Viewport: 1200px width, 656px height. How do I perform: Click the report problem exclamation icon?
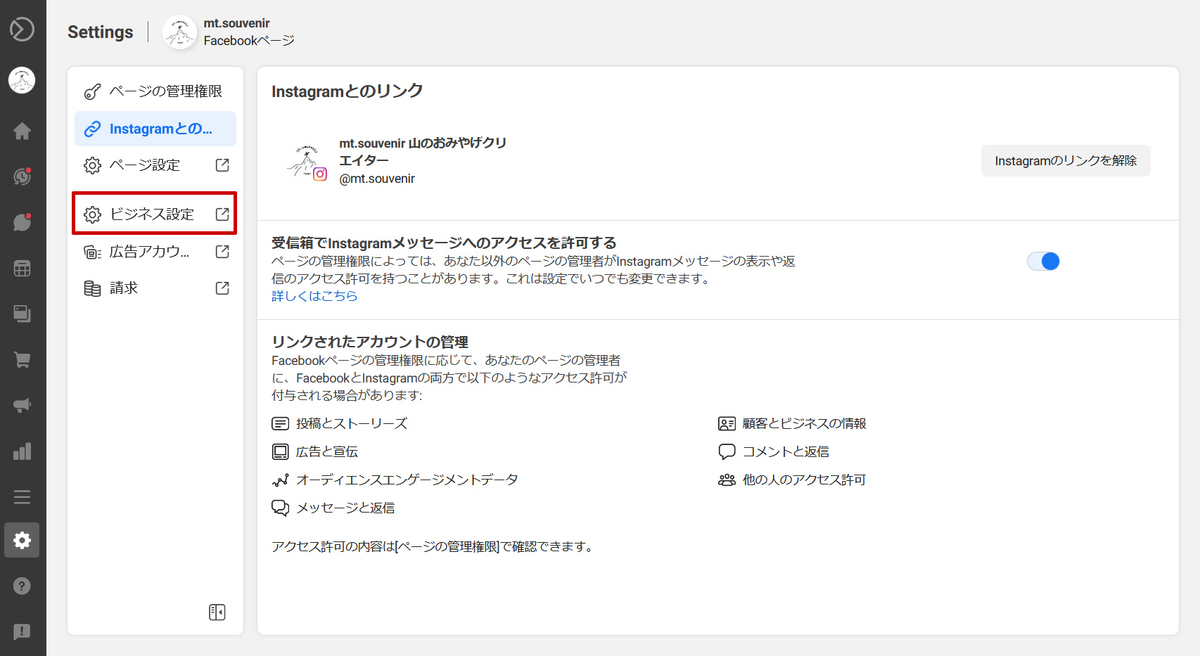22,632
